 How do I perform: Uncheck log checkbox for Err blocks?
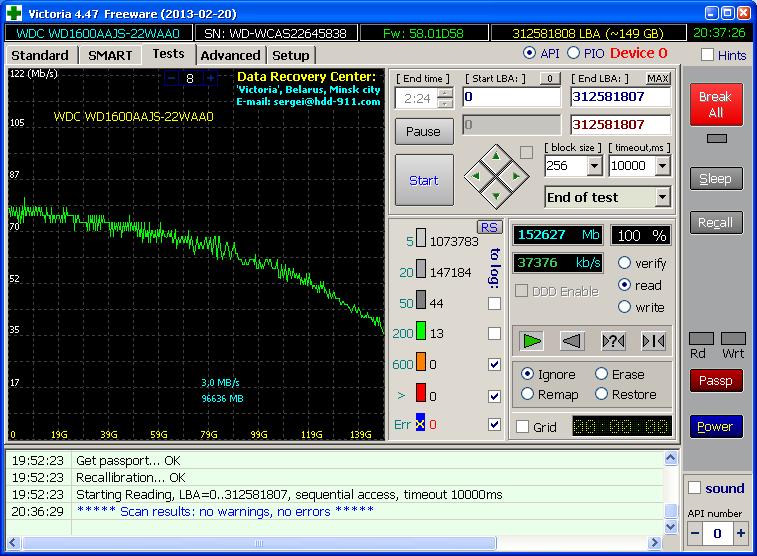[x=494, y=424]
